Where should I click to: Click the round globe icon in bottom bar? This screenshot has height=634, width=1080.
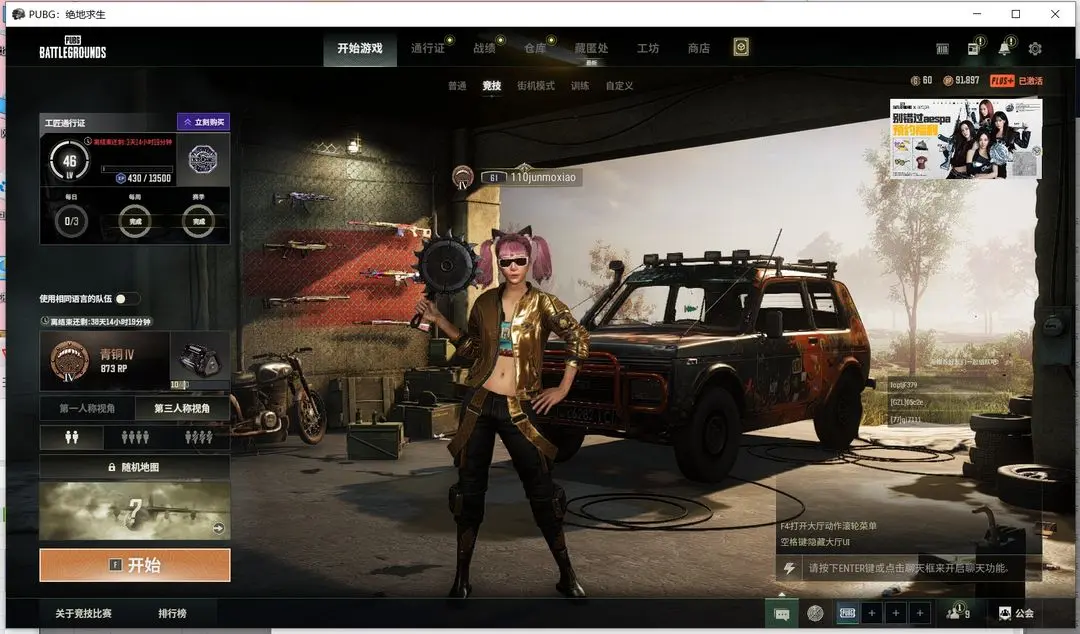click(815, 613)
